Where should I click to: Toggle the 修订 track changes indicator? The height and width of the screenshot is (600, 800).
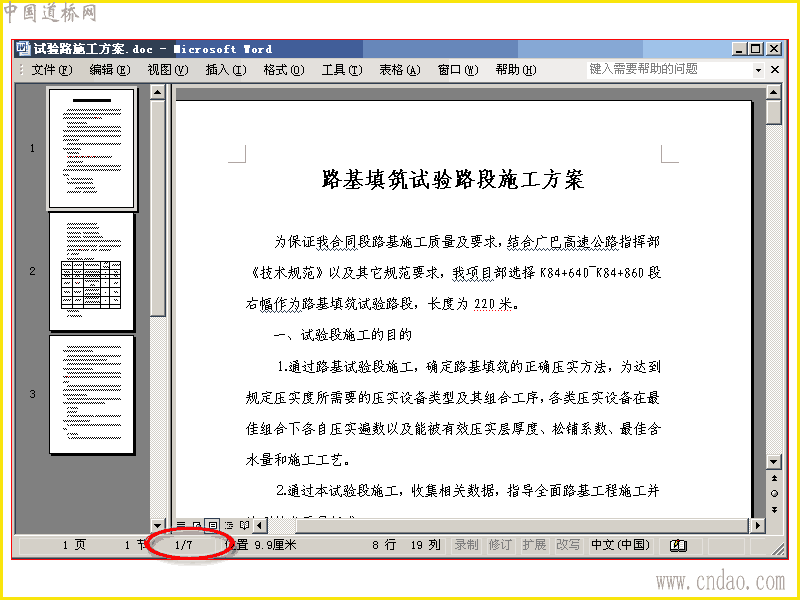click(x=500, y=545)
